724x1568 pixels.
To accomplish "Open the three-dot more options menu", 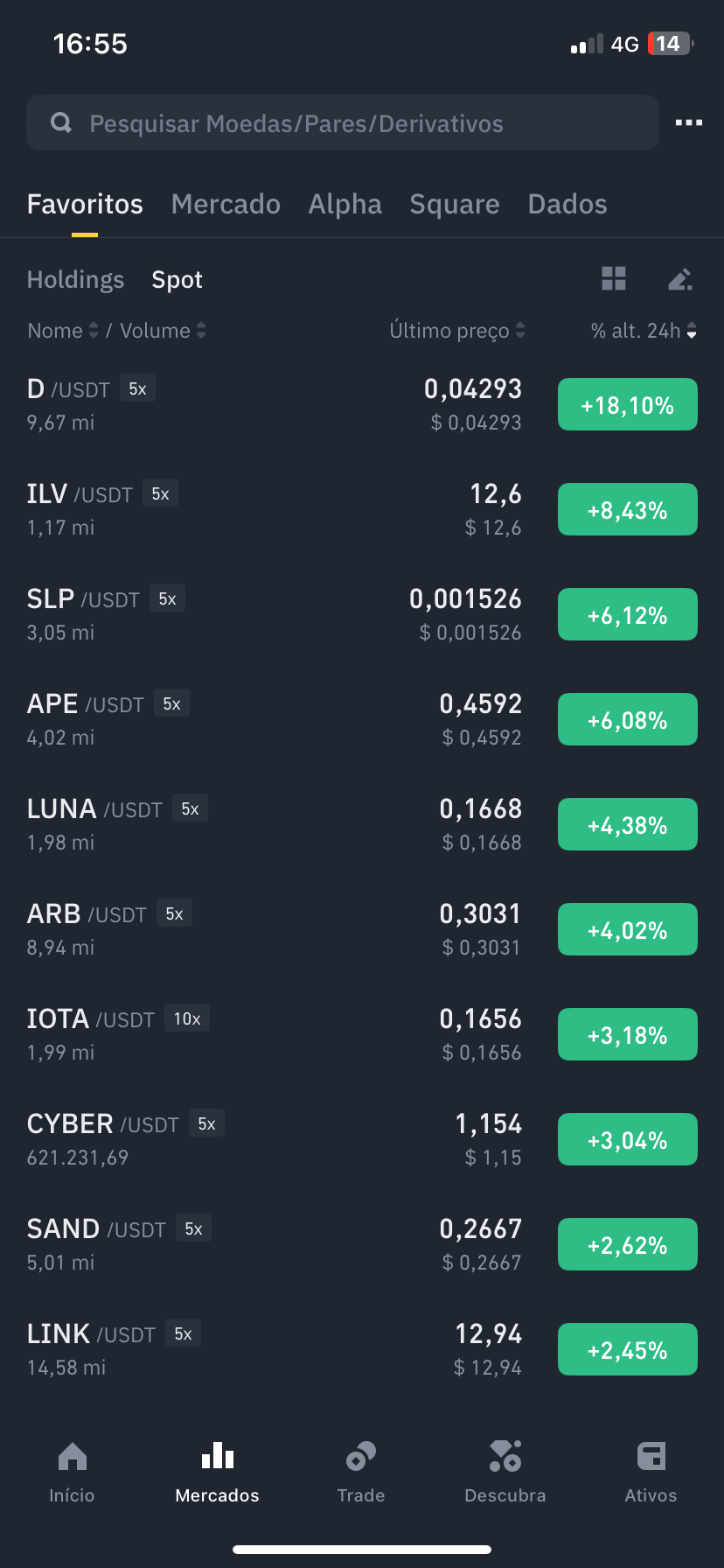I will coord(688,122).
